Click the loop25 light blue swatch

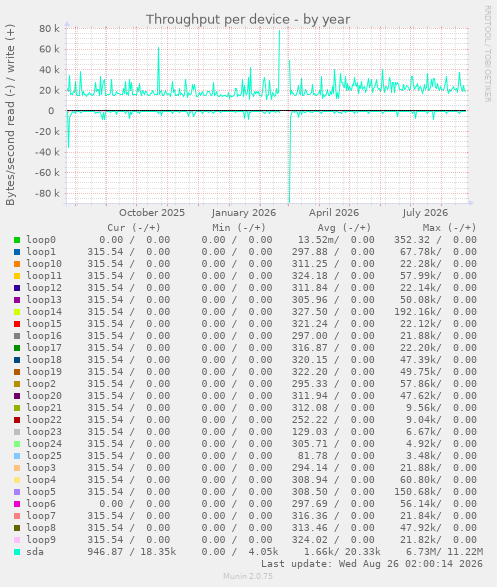click(17, 456)
